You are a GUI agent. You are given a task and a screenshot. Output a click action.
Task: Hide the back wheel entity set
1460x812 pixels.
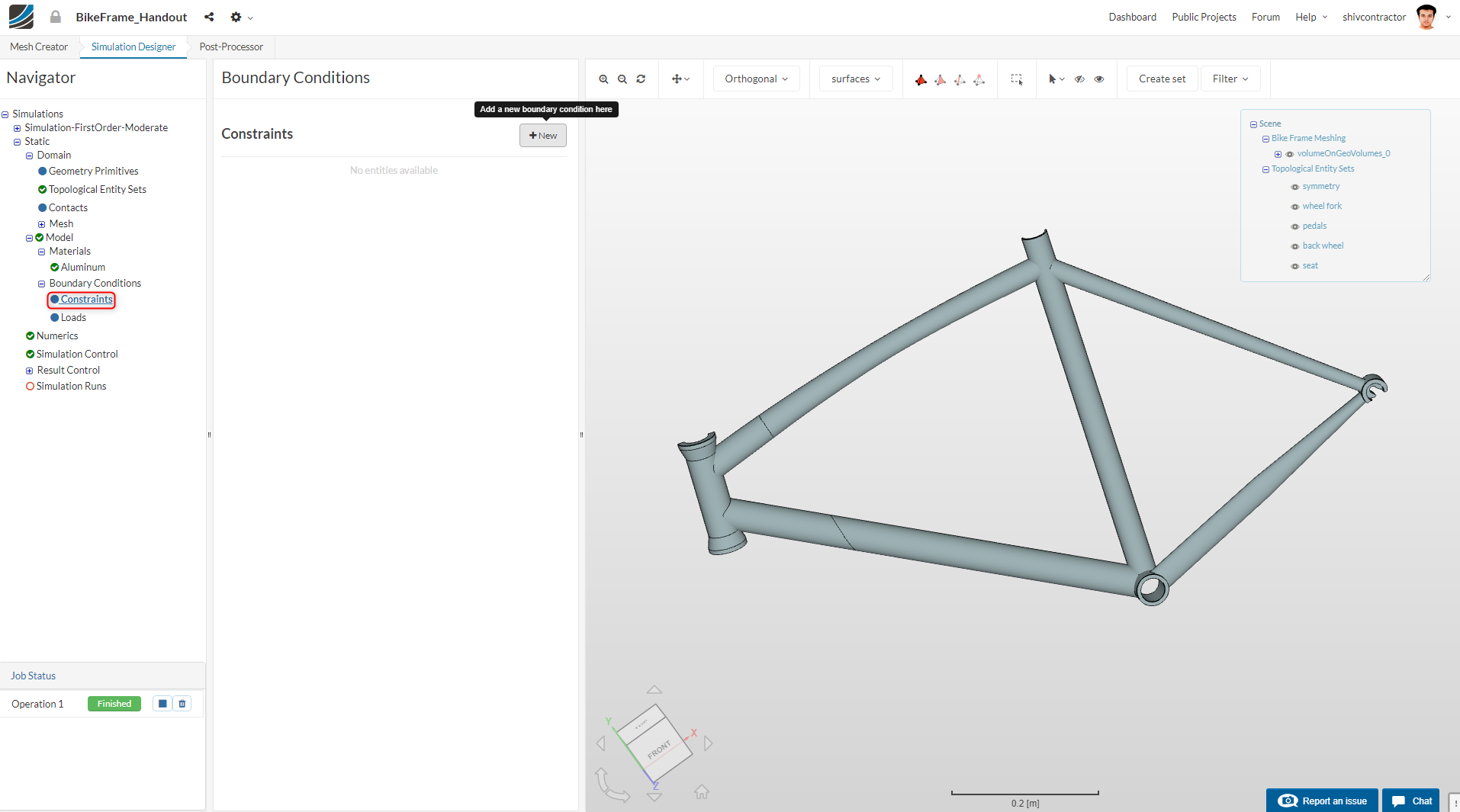(x=1294, y=246)
